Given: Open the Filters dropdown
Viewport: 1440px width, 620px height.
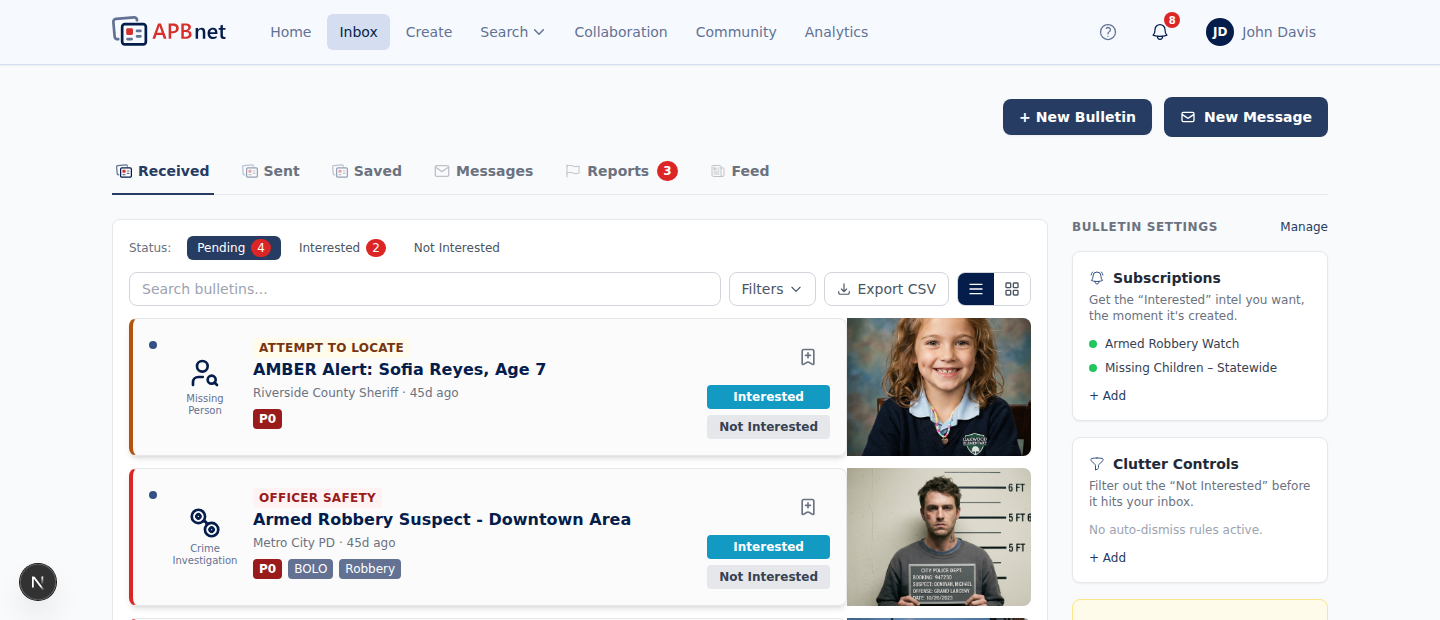Looking at the screenshot, I should pos(772,289).
